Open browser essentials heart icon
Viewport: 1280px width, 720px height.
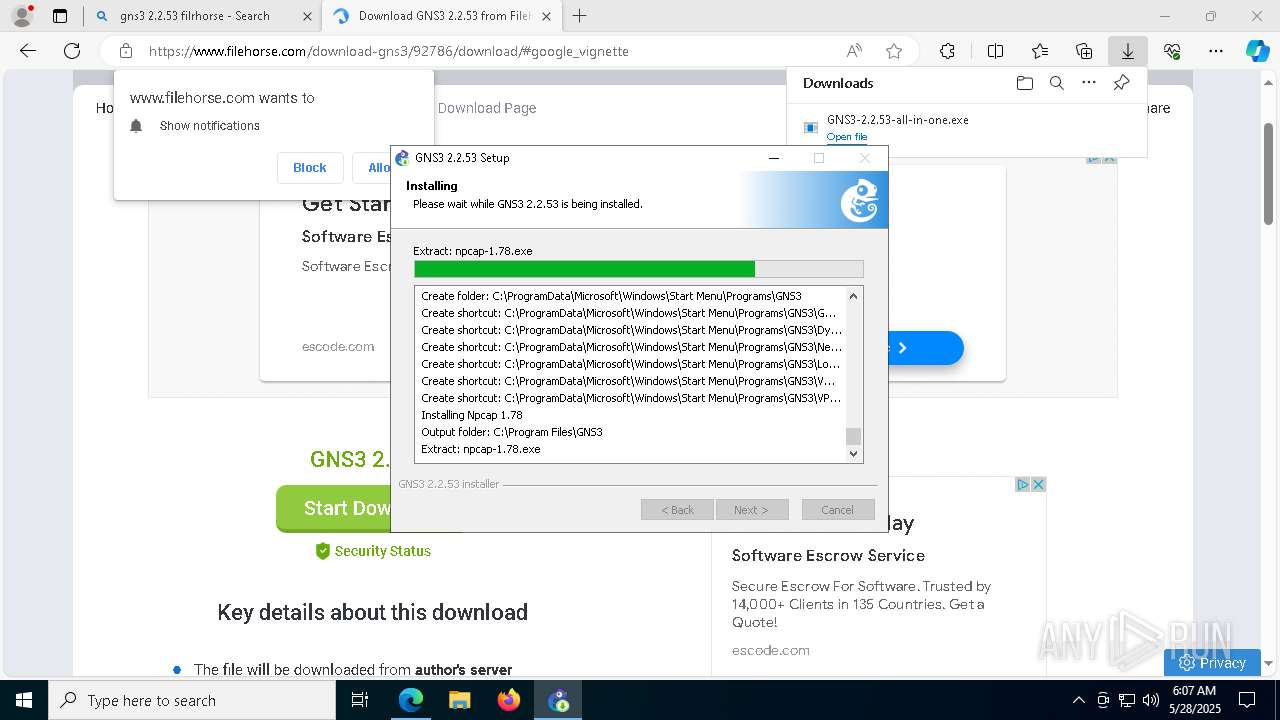[x=1172, y=51]
